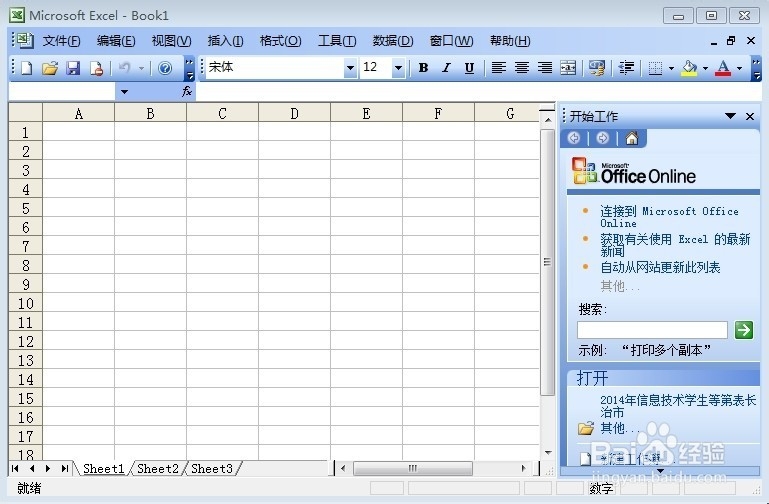Open 窗口(W) menu
This screenshot has width=769, height=504.
pos(451,41)
